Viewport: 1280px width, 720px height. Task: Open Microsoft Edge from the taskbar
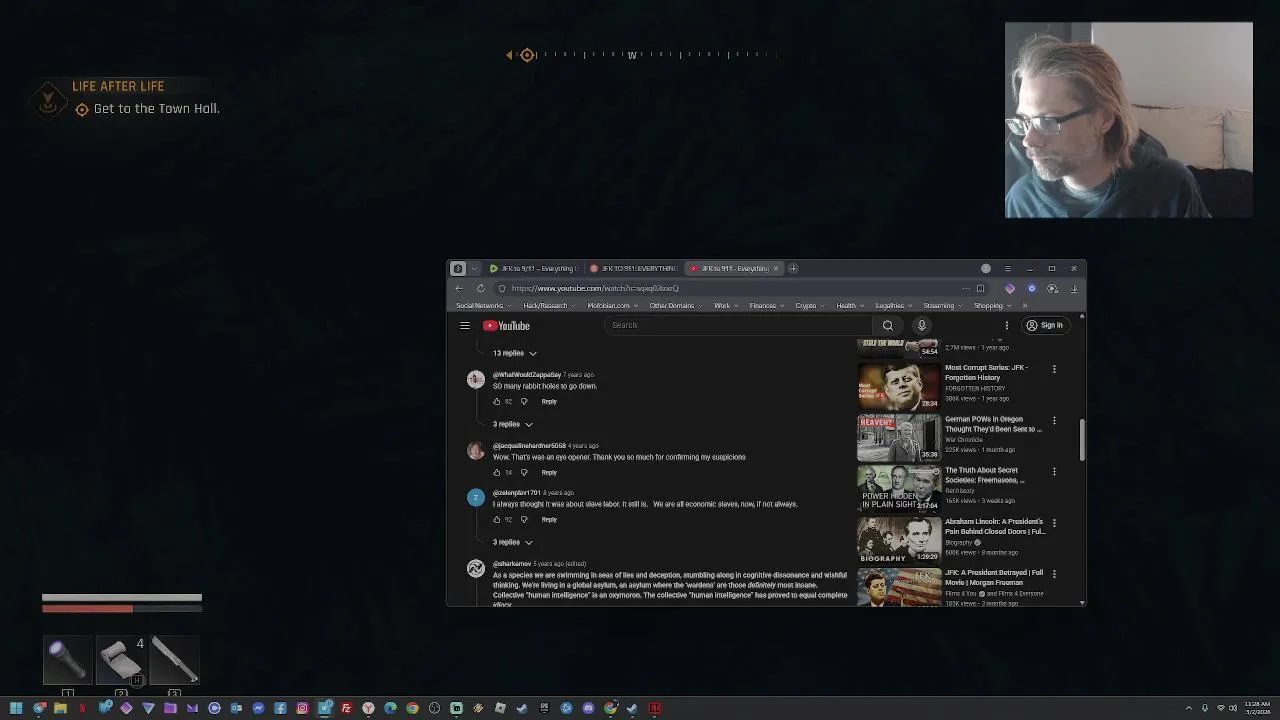(x=390, y=708)
